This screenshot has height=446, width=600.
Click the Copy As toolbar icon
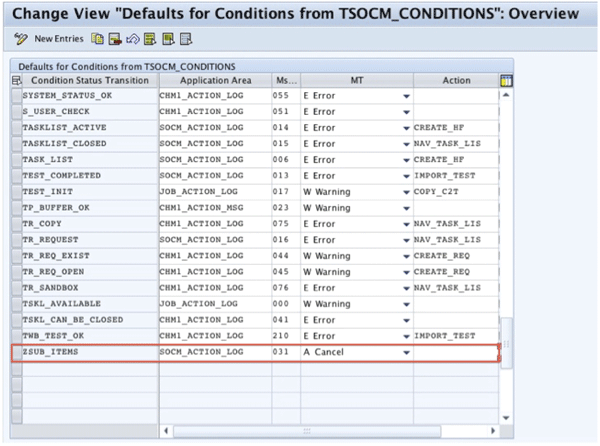[x=97, y=39]
